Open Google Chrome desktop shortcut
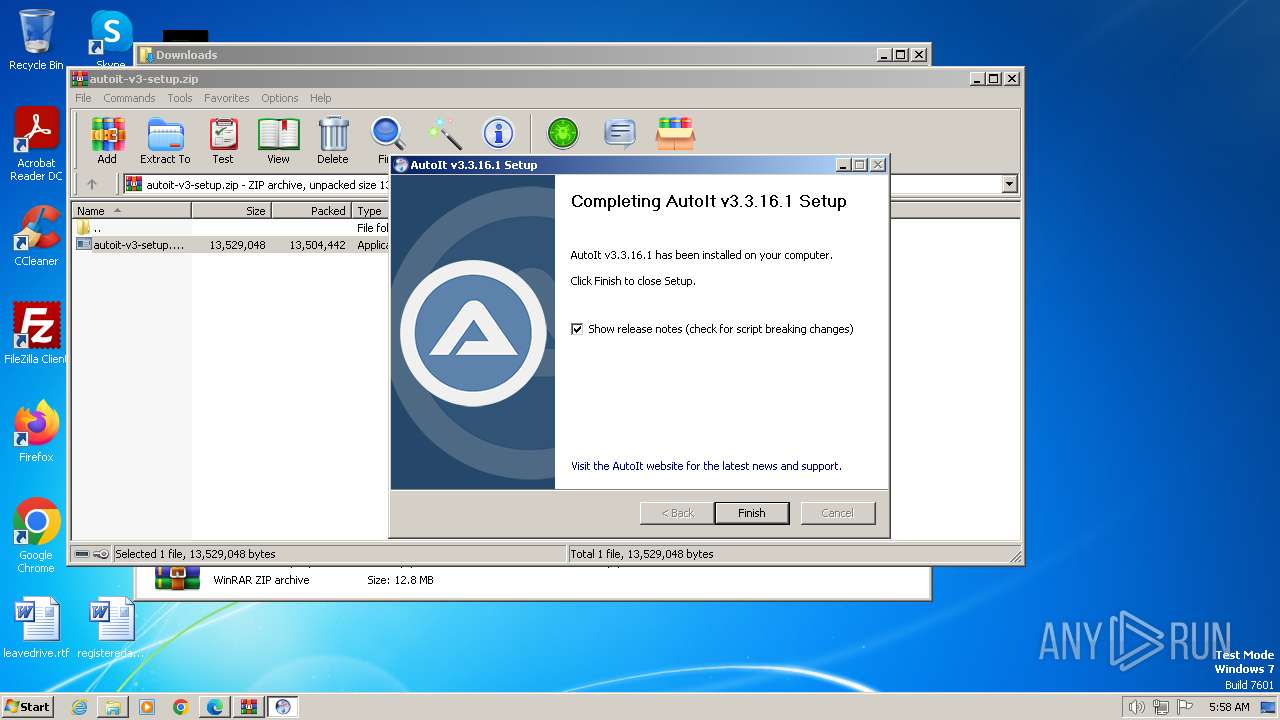This screenshot has width=1280, height=720. coord(36,536)
